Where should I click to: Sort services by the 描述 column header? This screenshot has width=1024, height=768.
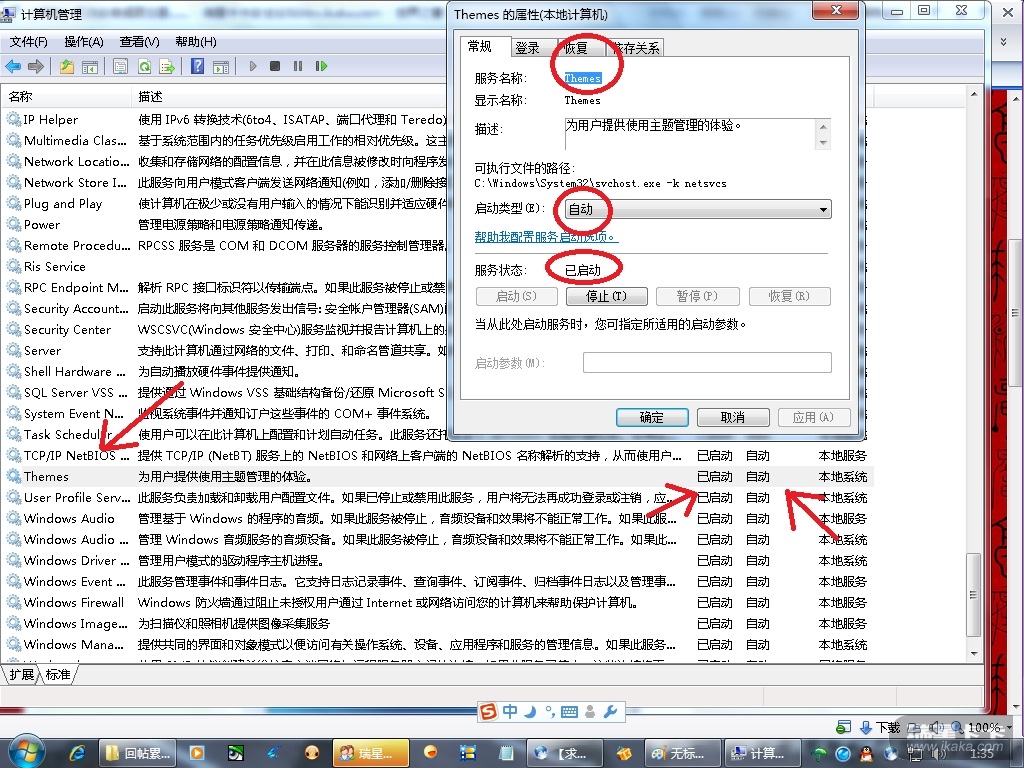pyautogui.click(x=287, y=97)
